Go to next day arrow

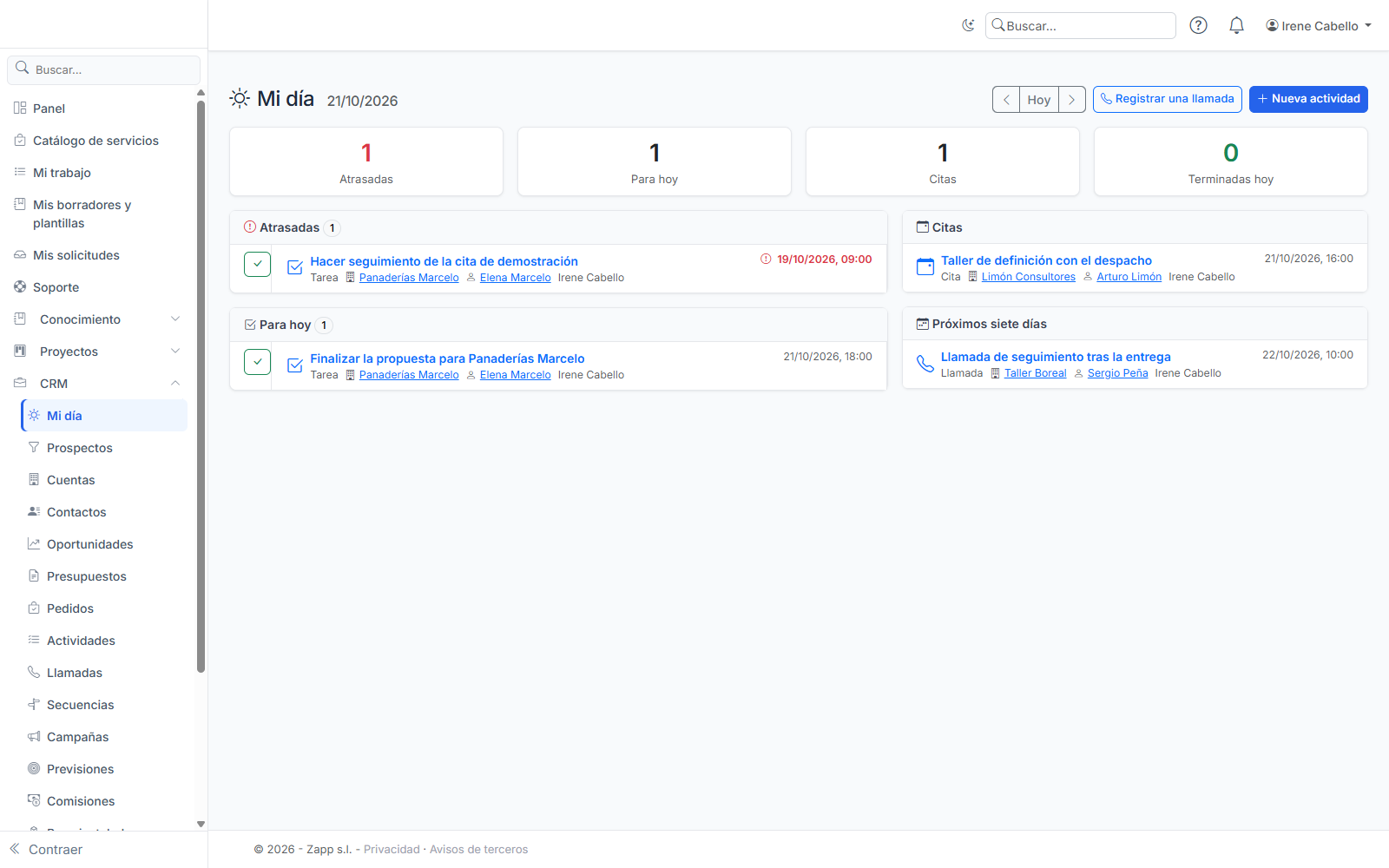click(1072, 100)
